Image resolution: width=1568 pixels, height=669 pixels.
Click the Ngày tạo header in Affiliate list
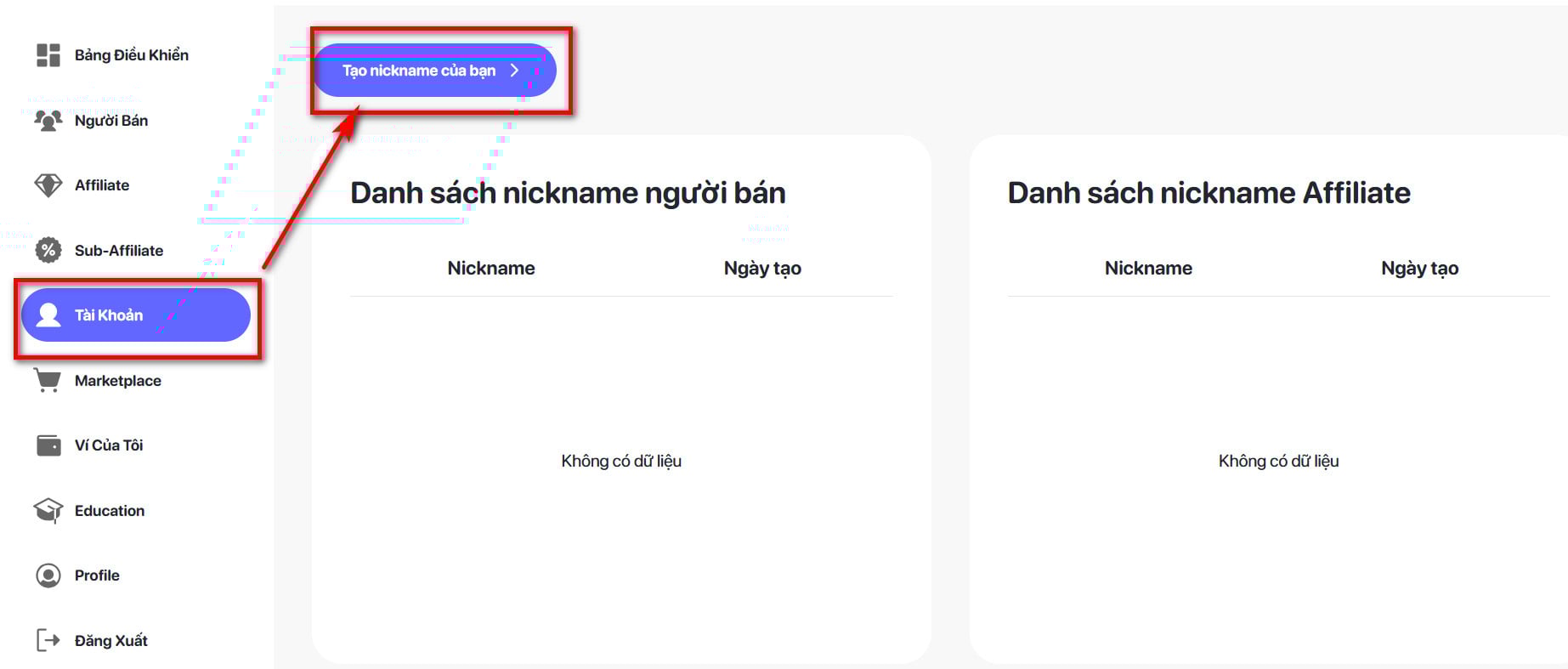coord(1419,268)
